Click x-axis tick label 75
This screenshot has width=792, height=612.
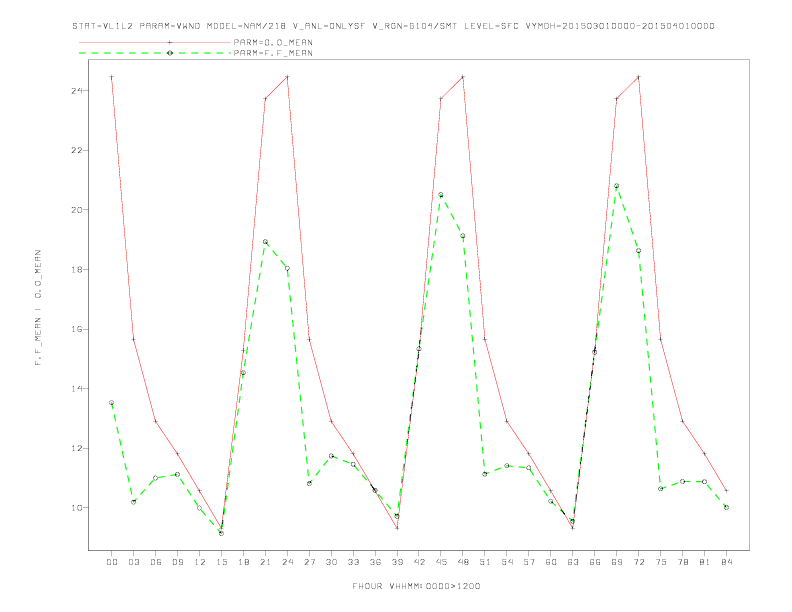[661, 562]
